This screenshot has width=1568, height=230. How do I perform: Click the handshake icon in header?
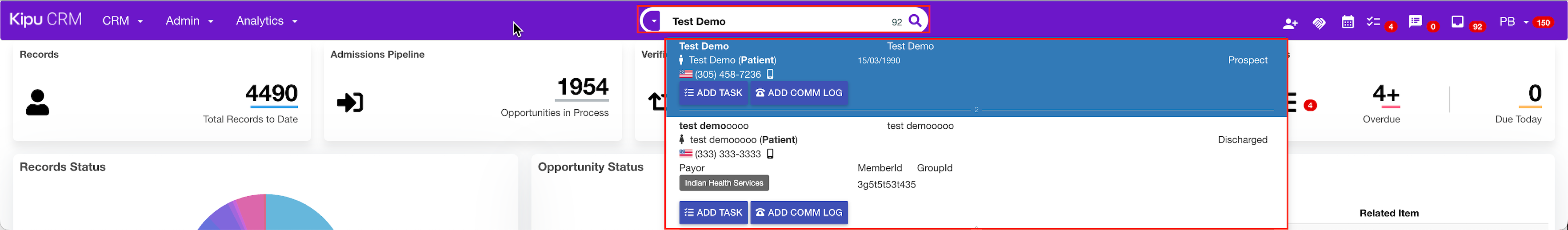(x=1319, y=23)
